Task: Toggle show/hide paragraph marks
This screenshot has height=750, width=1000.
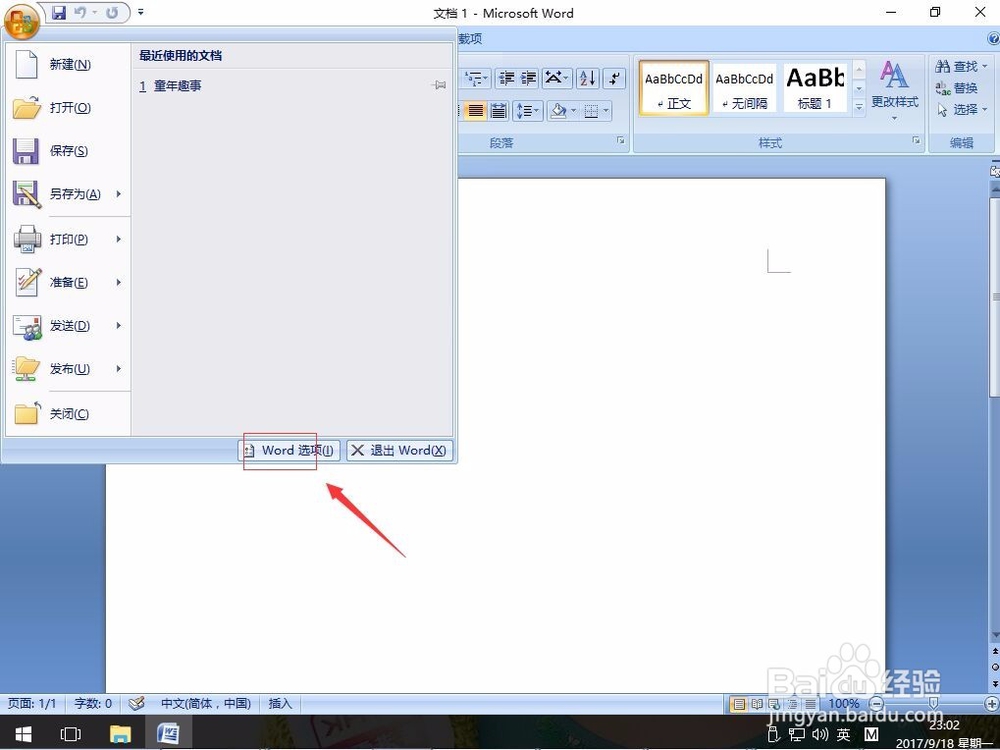Action: click(615, 78)
